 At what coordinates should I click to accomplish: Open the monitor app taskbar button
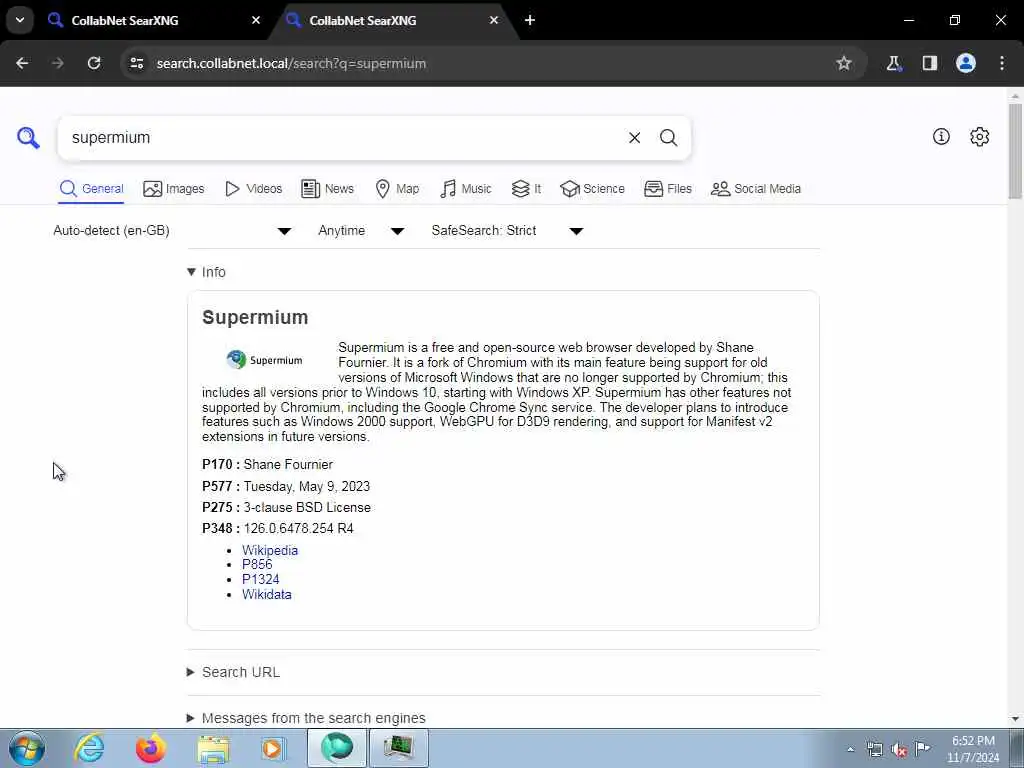pyautogui.click(x=399, y=748)
